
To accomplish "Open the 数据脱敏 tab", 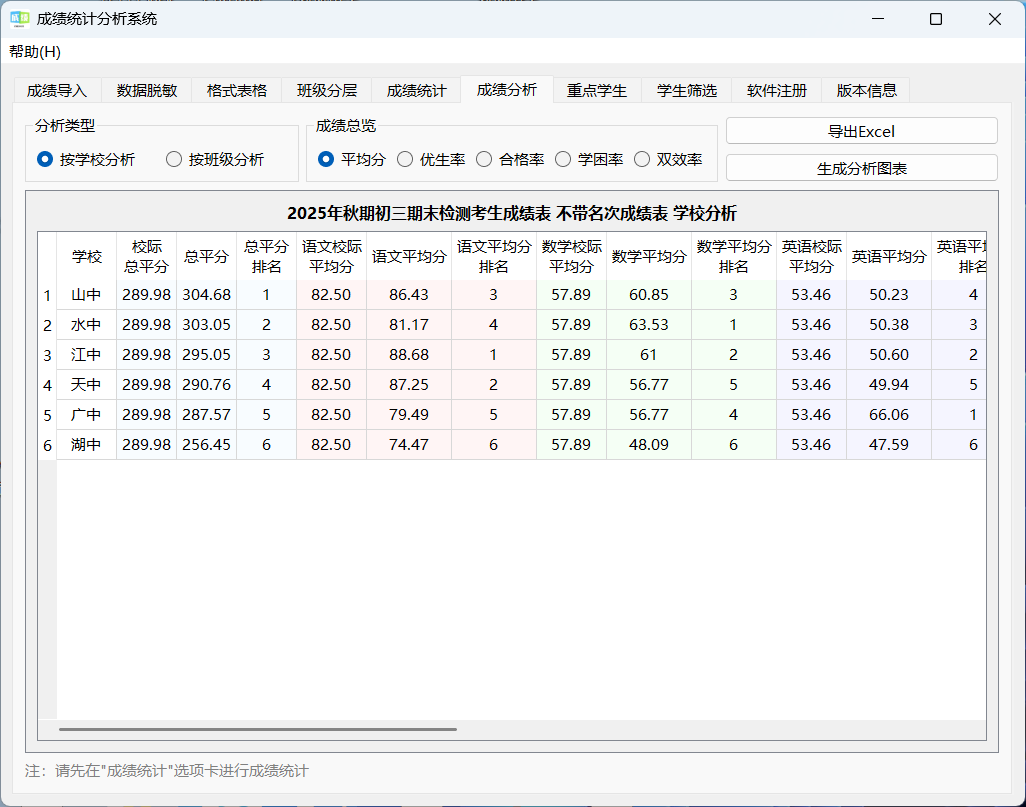I will (145, 89).
